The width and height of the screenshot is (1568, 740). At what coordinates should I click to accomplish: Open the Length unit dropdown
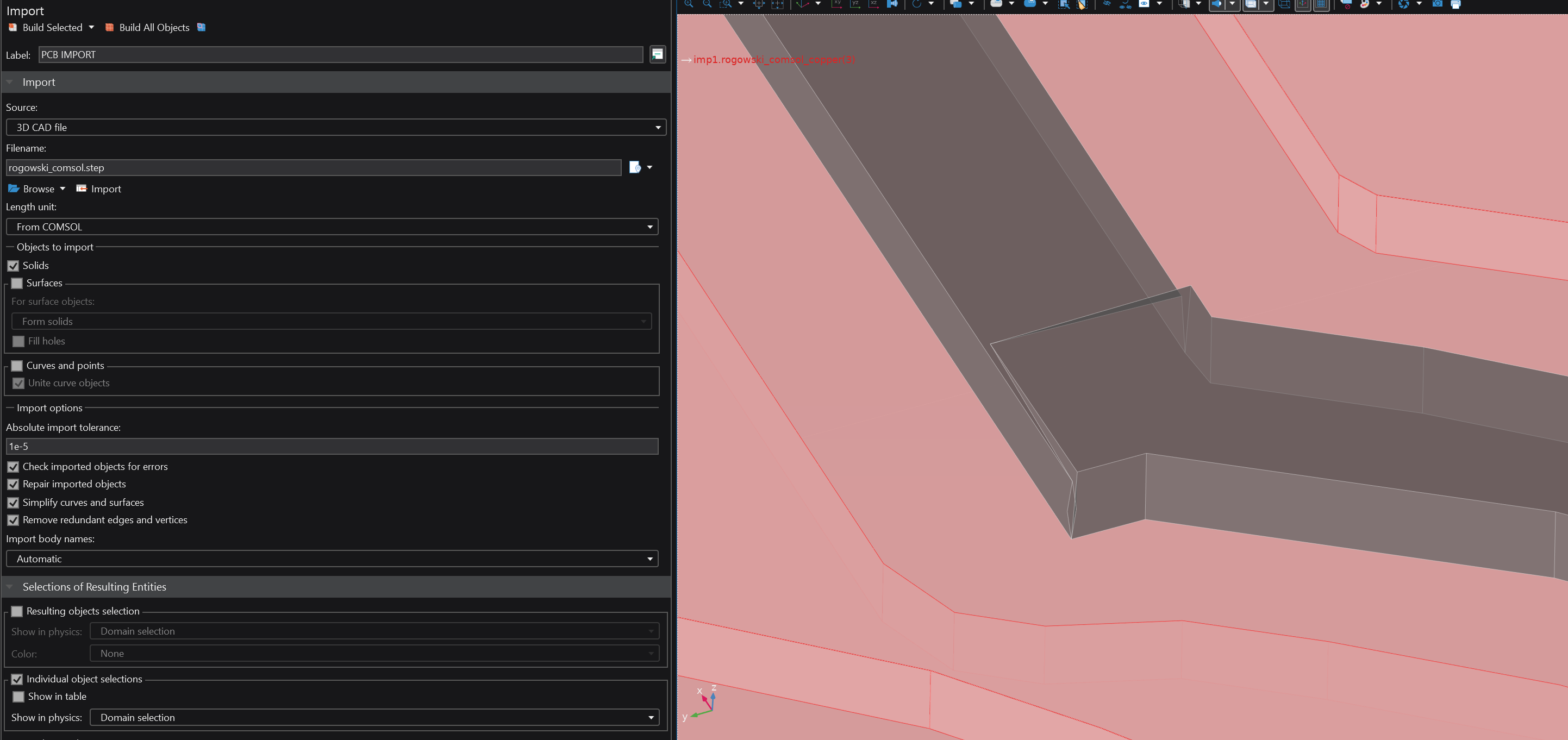tap(332, 227)
